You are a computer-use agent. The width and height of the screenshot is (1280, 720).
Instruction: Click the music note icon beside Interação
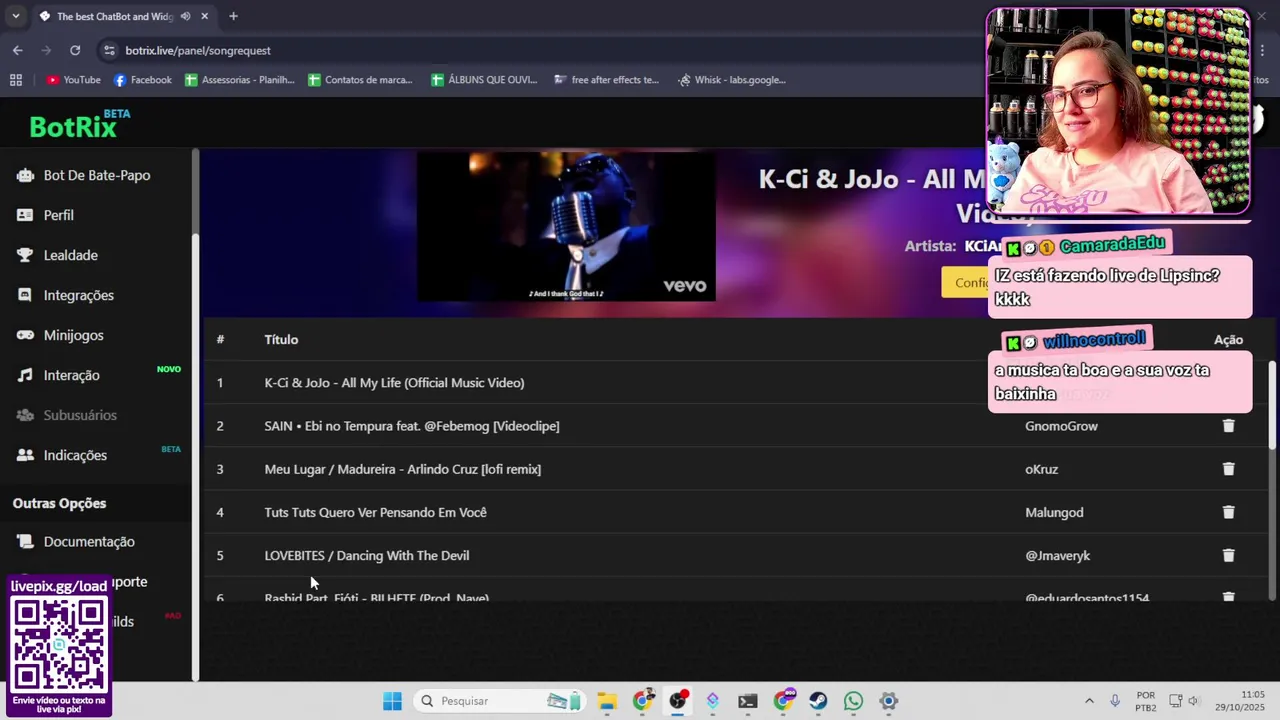[x=25, y=375]
